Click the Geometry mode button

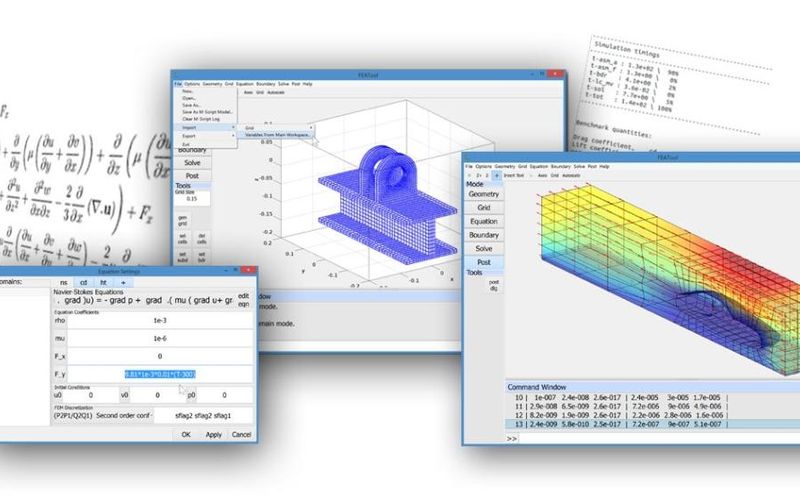tap(484, 196)
